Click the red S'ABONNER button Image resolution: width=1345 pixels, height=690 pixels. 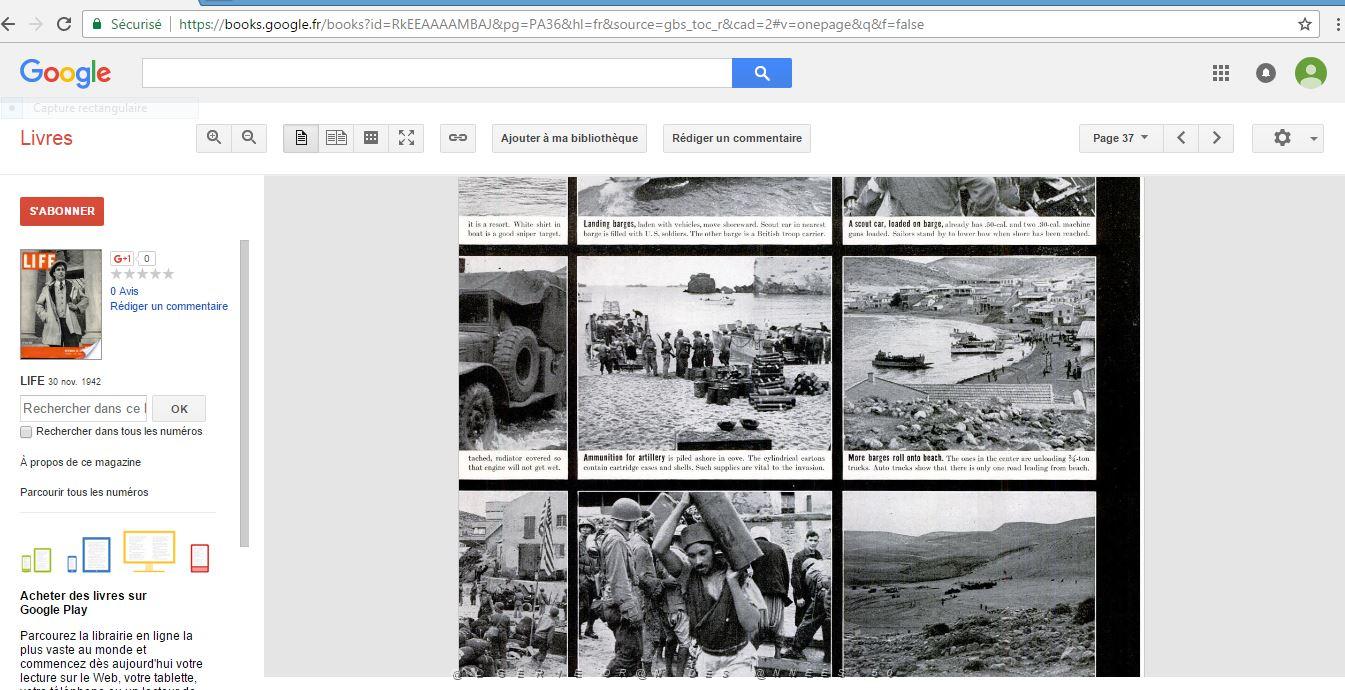point(62,211)
